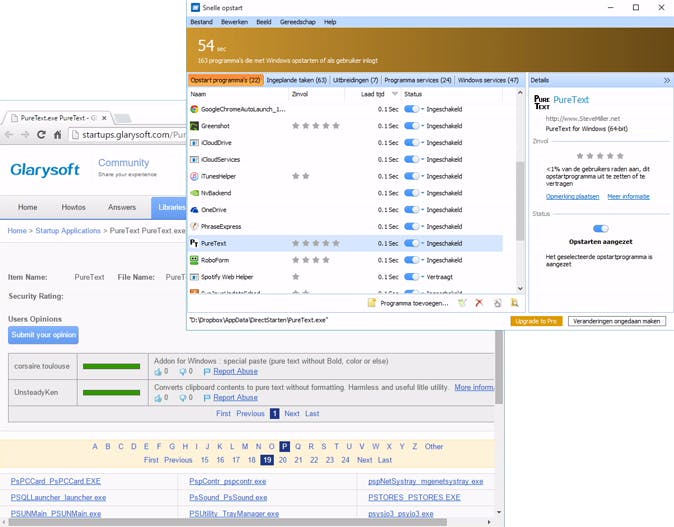Disable OneDrive startup switch
The width and height of the screenshot is (674, 527).
[x=411, y=210]
